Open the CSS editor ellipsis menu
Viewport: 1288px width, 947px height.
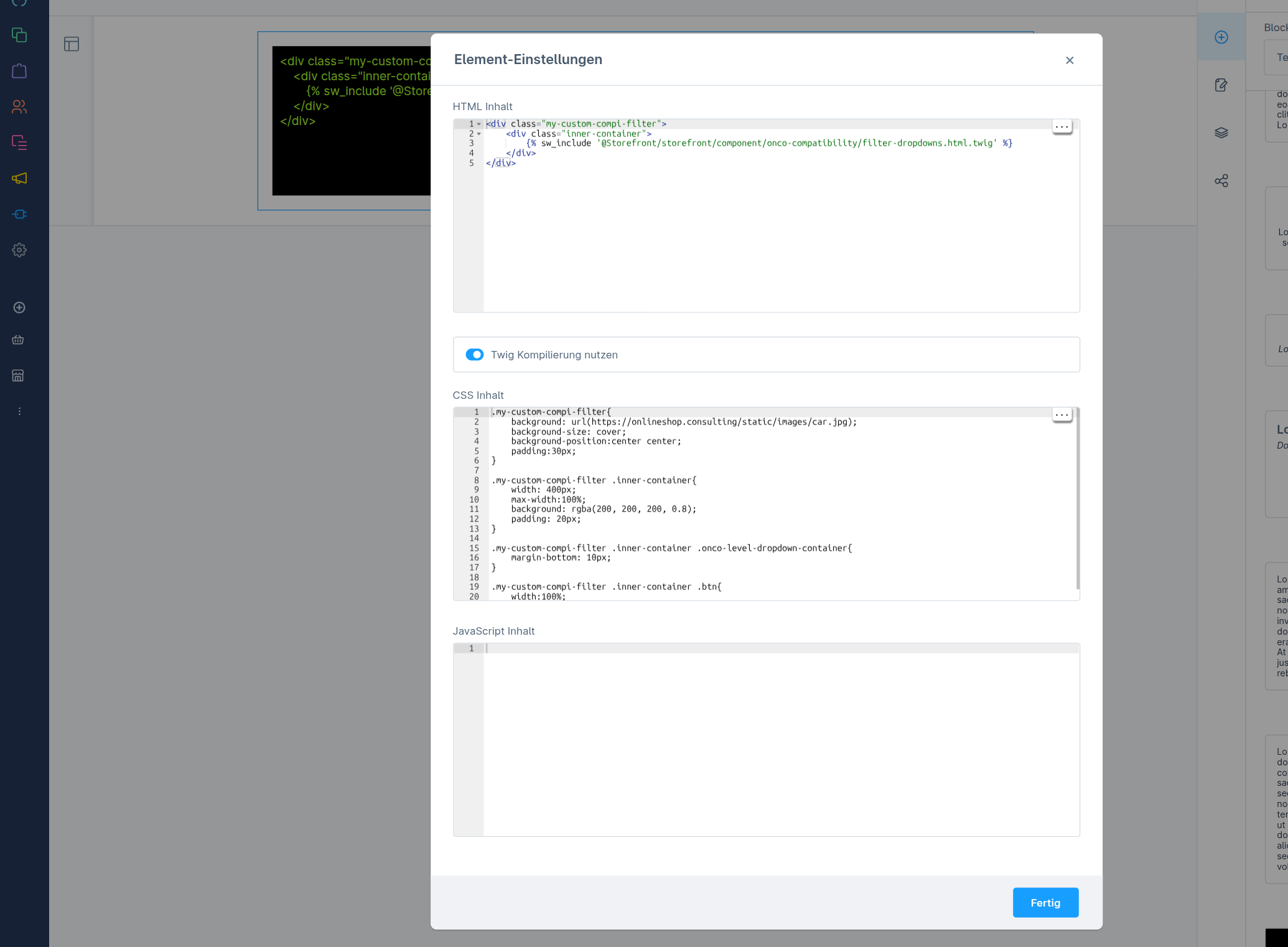tap(1062, 414)
